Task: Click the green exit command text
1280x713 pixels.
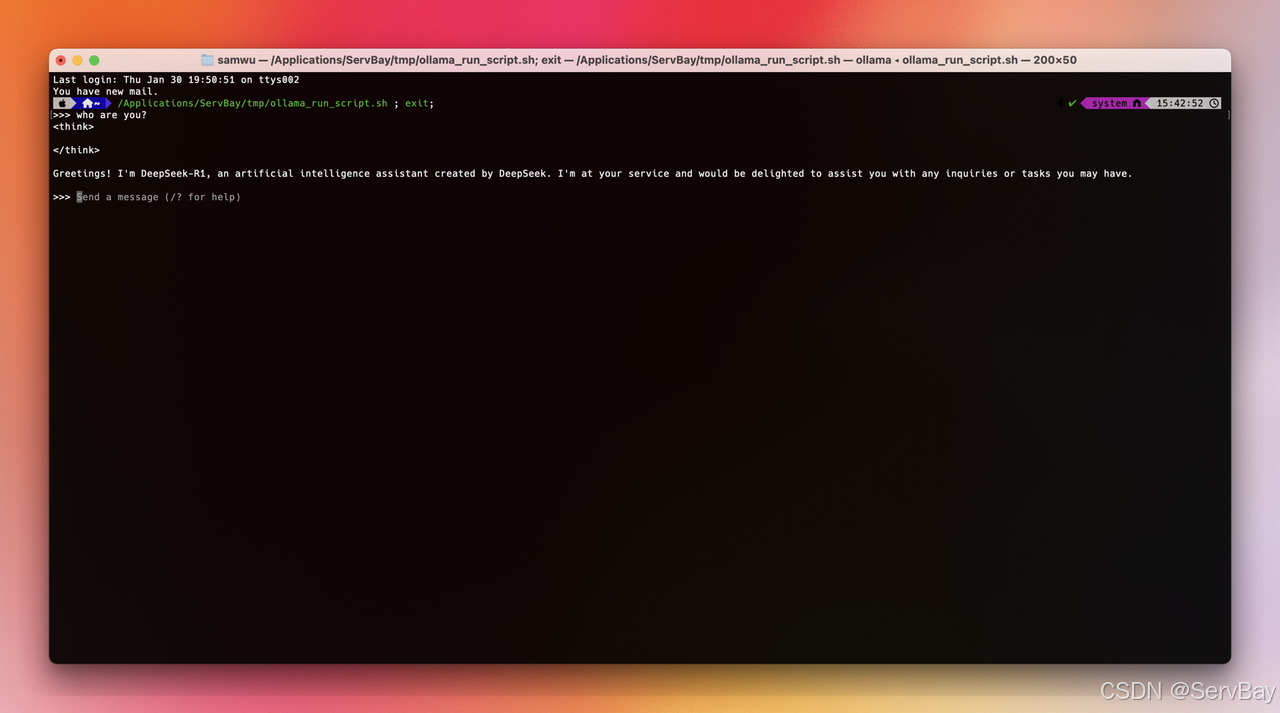Action: [x=416, y=103]
